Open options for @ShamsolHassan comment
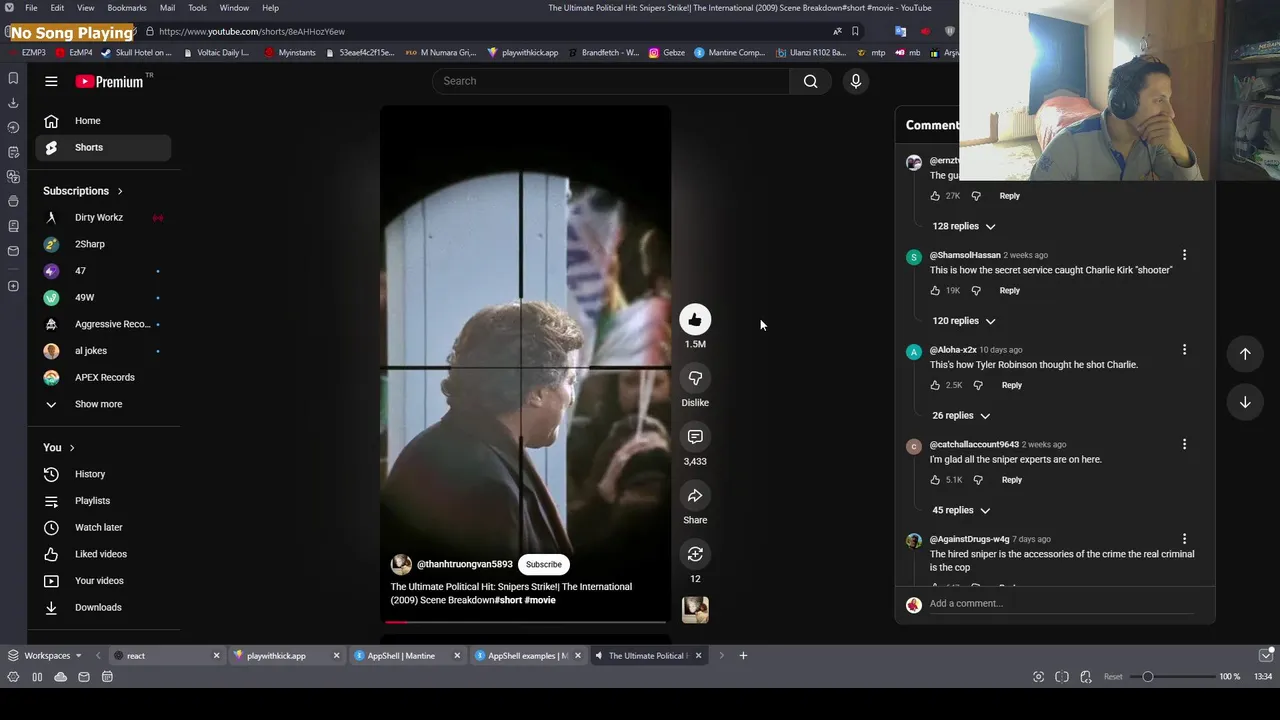 [1184, 255]
